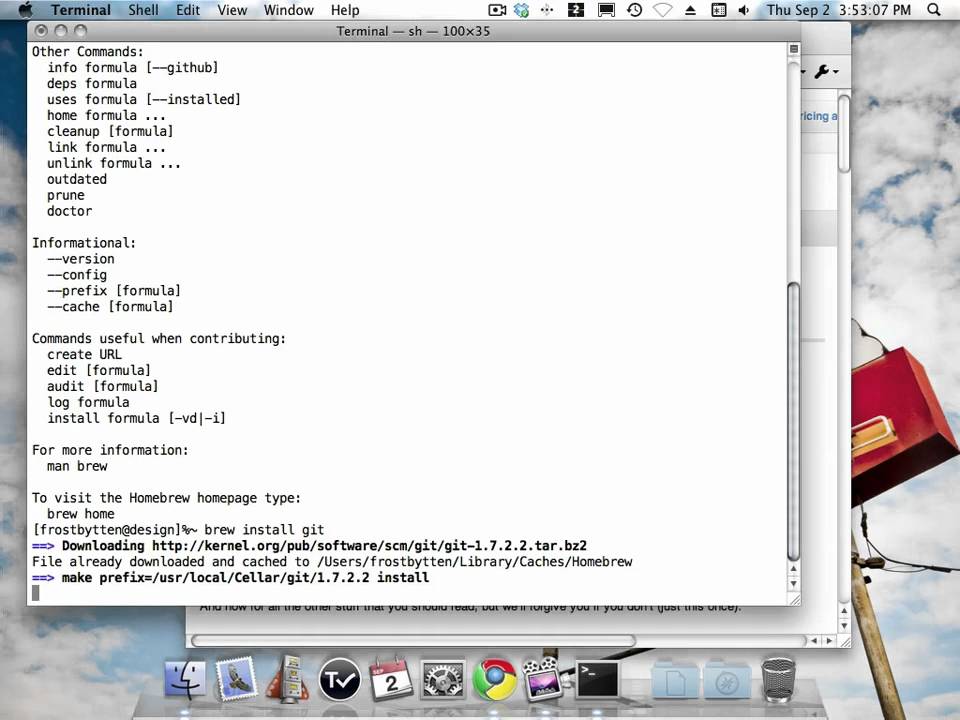Click the browser horizontal scroll left arrow

814,641
